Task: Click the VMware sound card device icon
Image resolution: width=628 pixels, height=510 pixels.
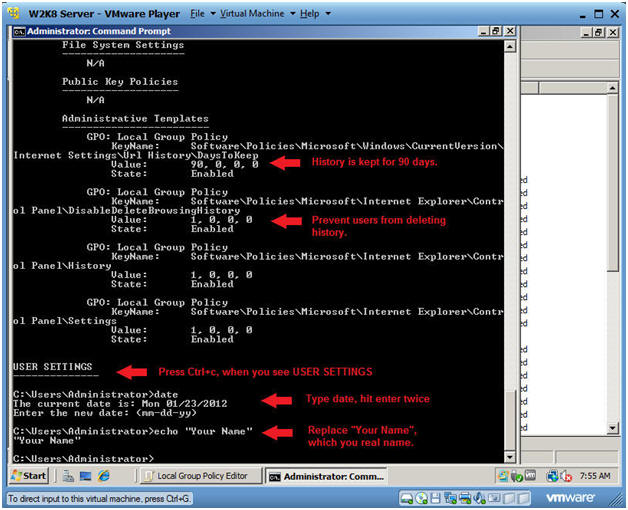Action: 479,498
